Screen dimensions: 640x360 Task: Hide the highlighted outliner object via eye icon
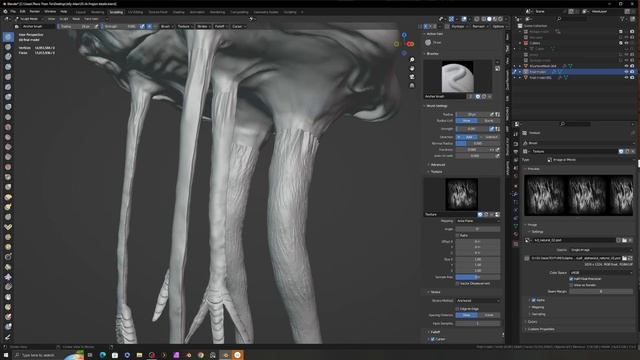point(626,71)
